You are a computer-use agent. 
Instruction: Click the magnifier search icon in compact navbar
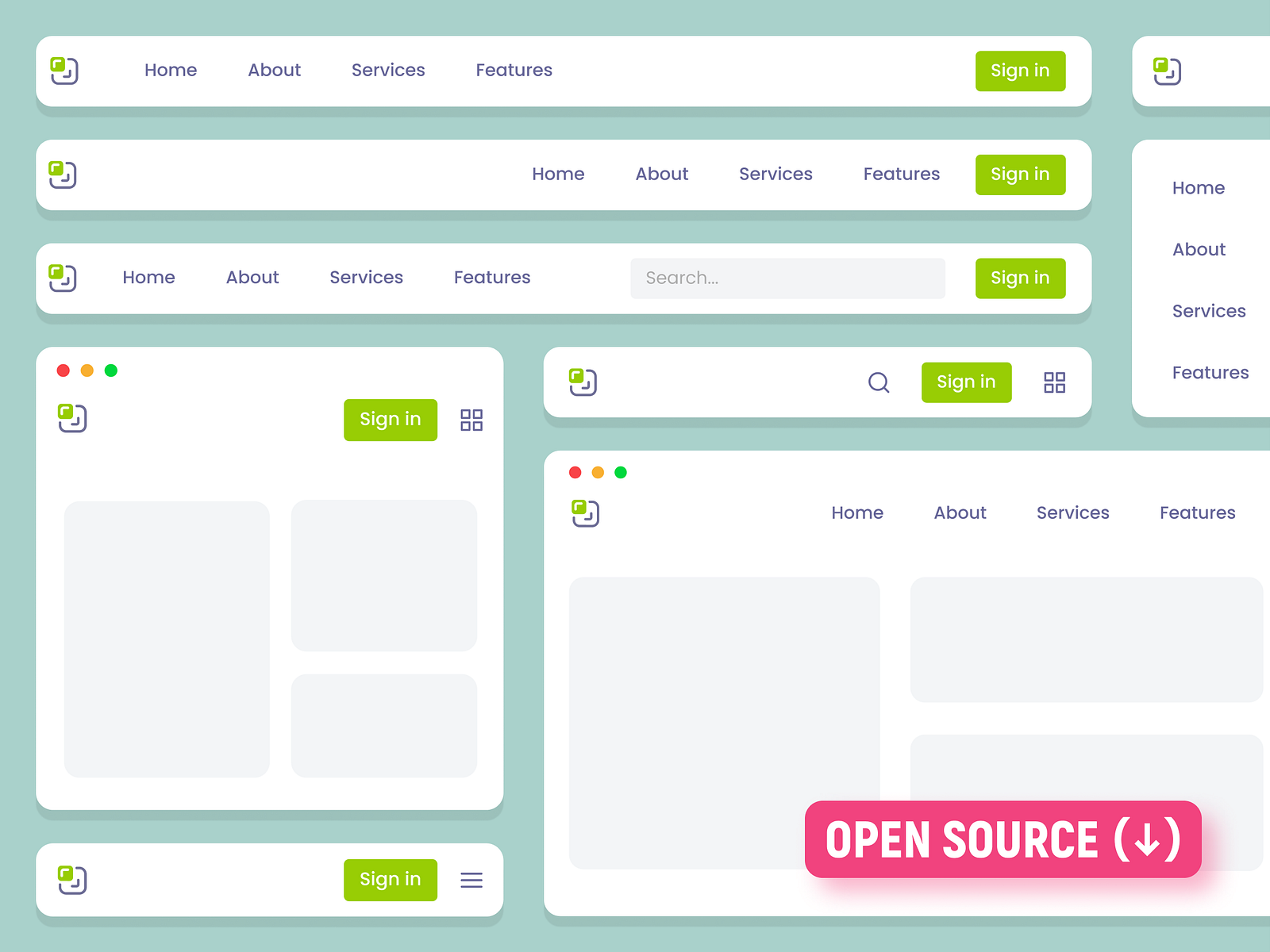coord(878,382)
